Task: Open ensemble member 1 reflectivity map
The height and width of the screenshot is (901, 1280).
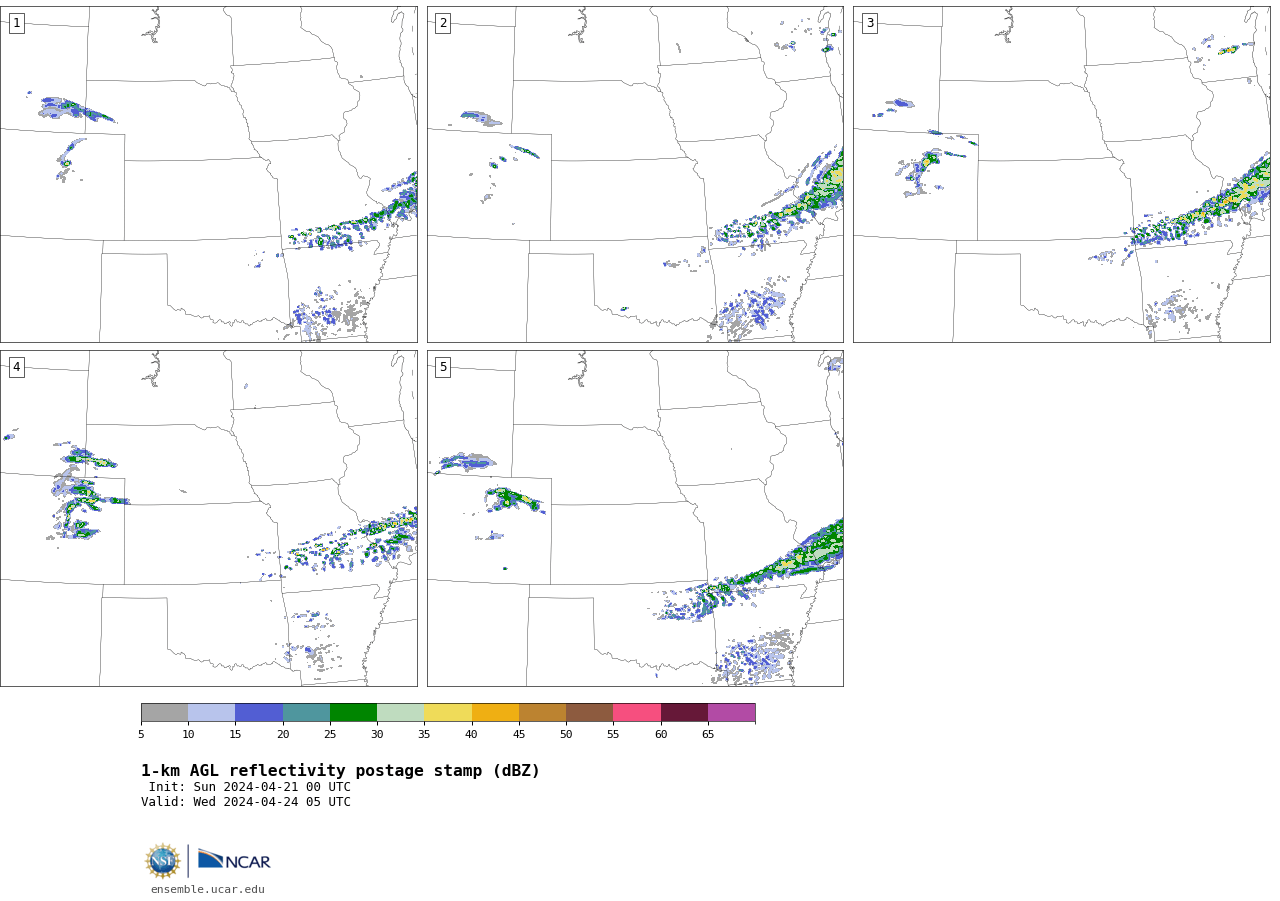Action: [x=208, y=174]
